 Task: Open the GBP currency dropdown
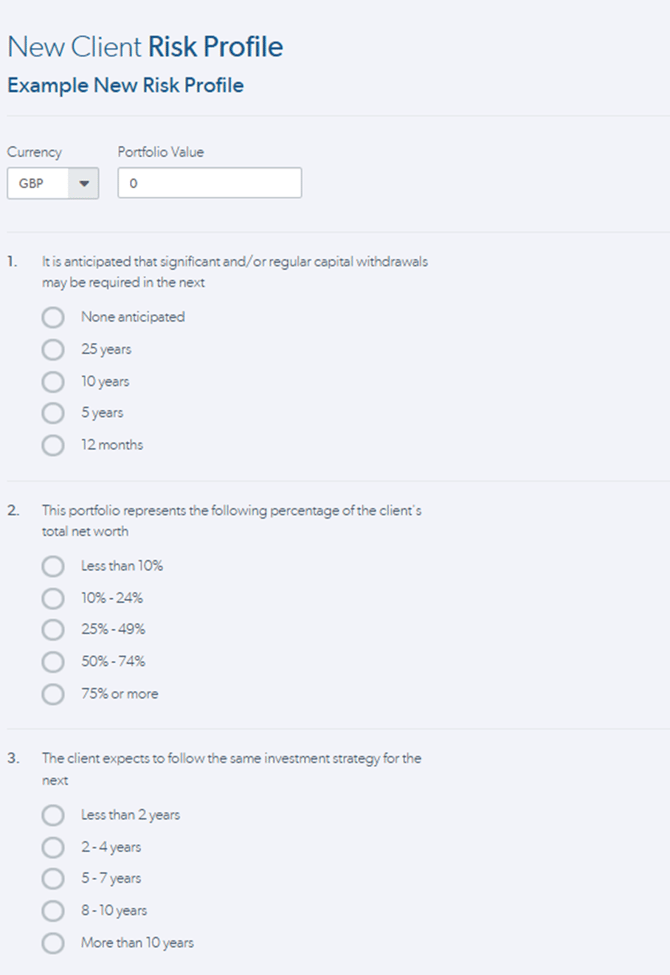53,183
